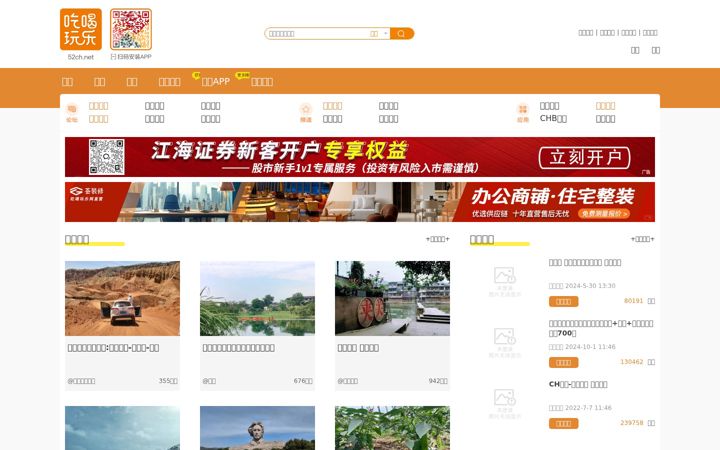This screenshot has height=450, width=720.
Task: Click the "2024-10-1 11:46" date text
Action: 590,347
